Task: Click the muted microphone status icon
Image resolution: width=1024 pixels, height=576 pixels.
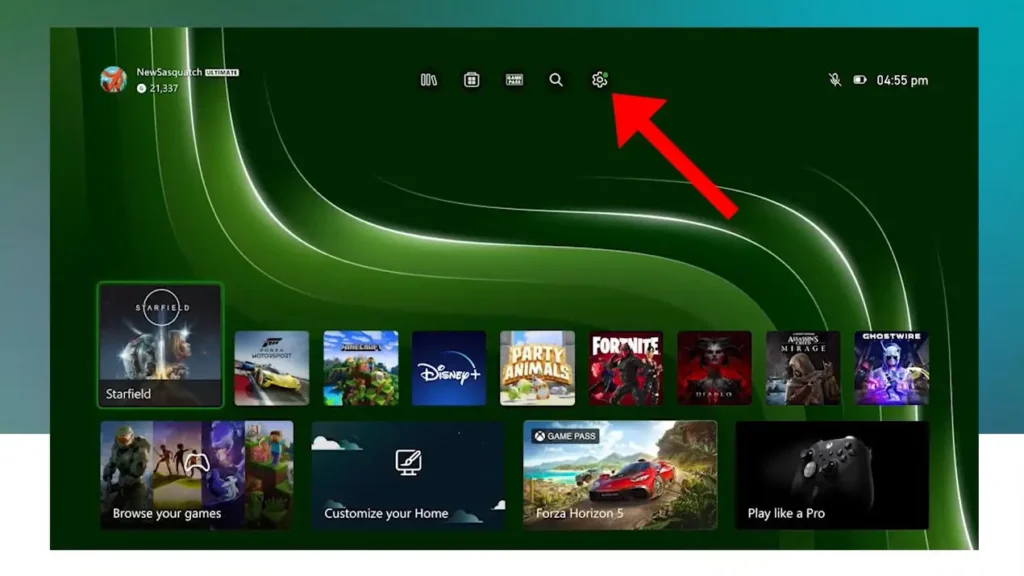Action: tap(835, 80)
